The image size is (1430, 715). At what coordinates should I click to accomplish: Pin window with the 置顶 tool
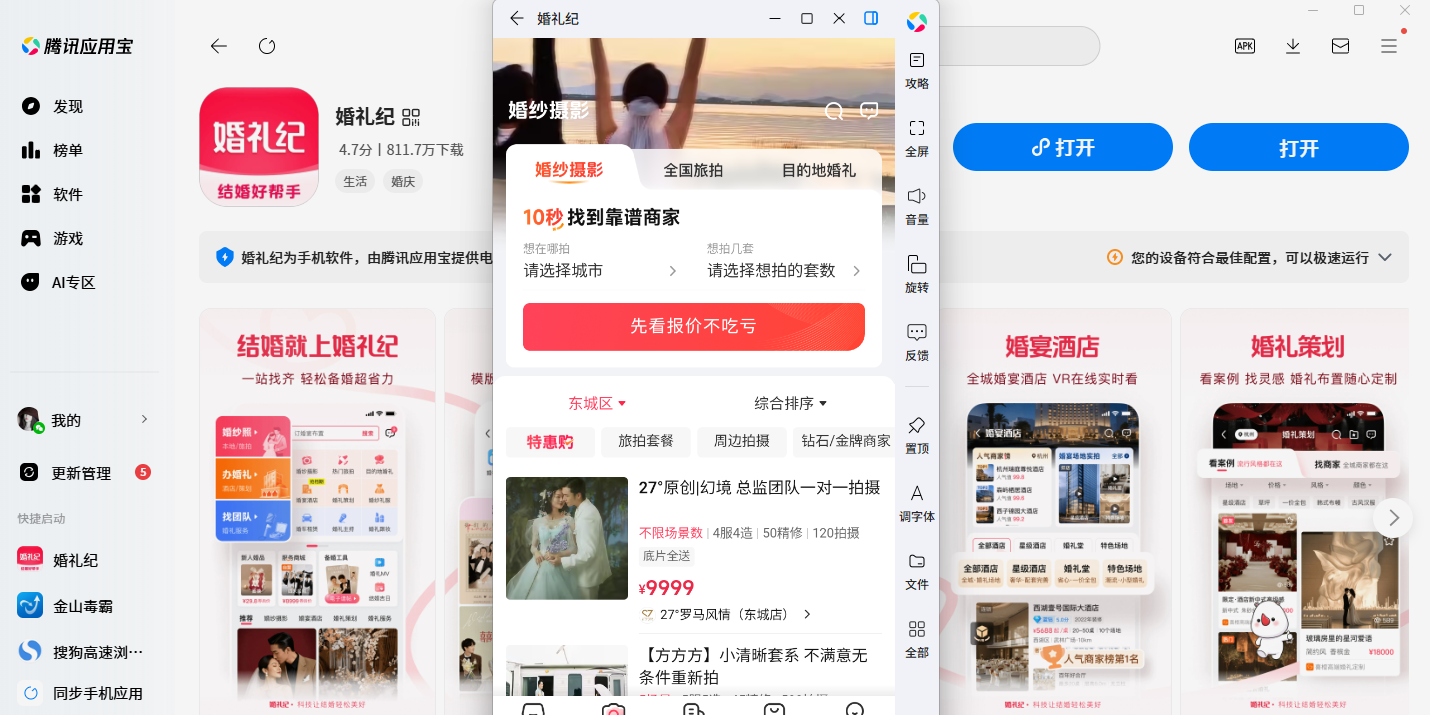pyautogui.click(x=917, y=435)
